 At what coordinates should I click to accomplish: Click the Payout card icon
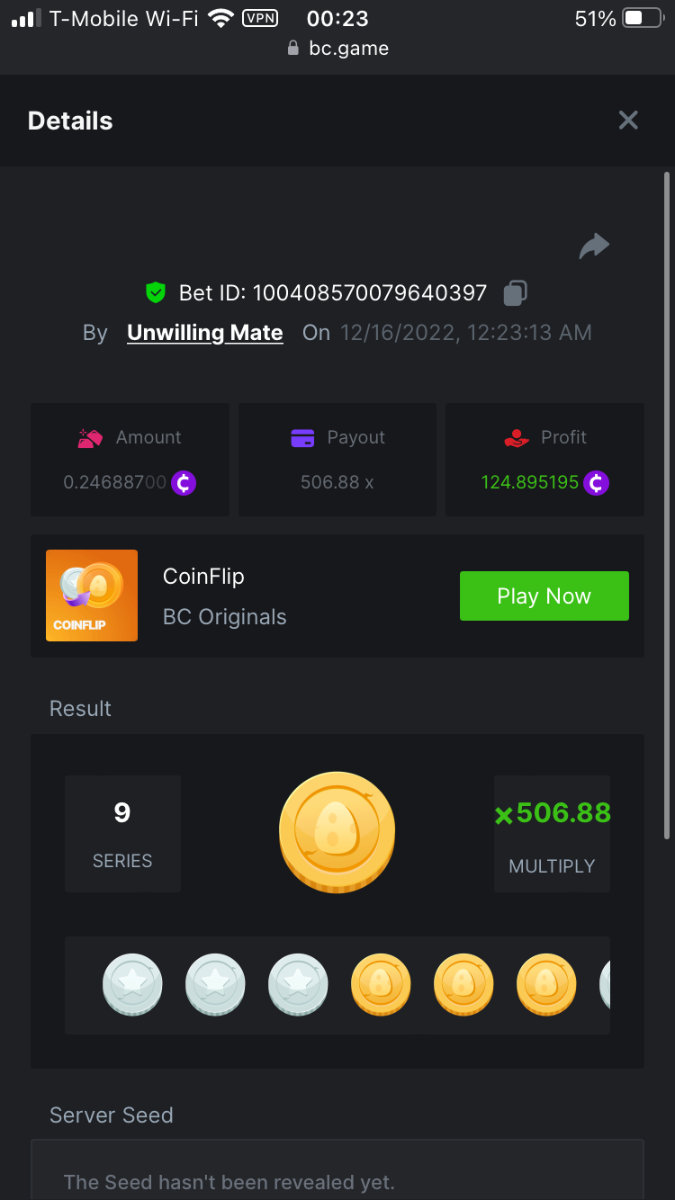click(302, 438)
